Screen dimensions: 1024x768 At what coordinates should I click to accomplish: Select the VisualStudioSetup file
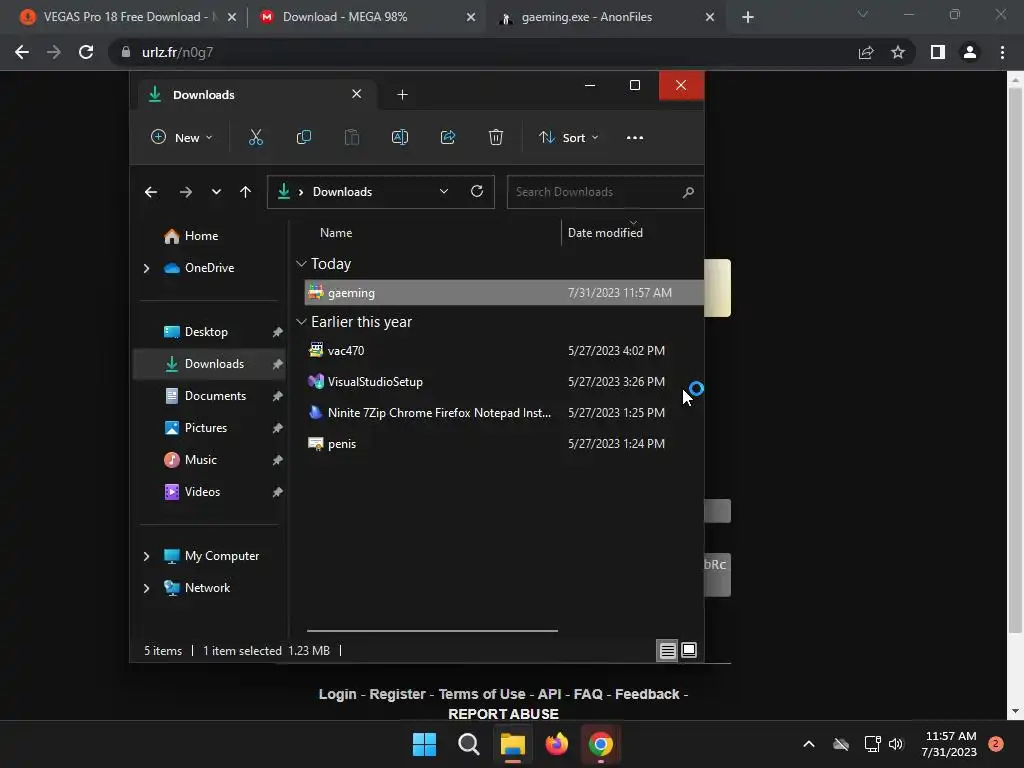(504, 381)
